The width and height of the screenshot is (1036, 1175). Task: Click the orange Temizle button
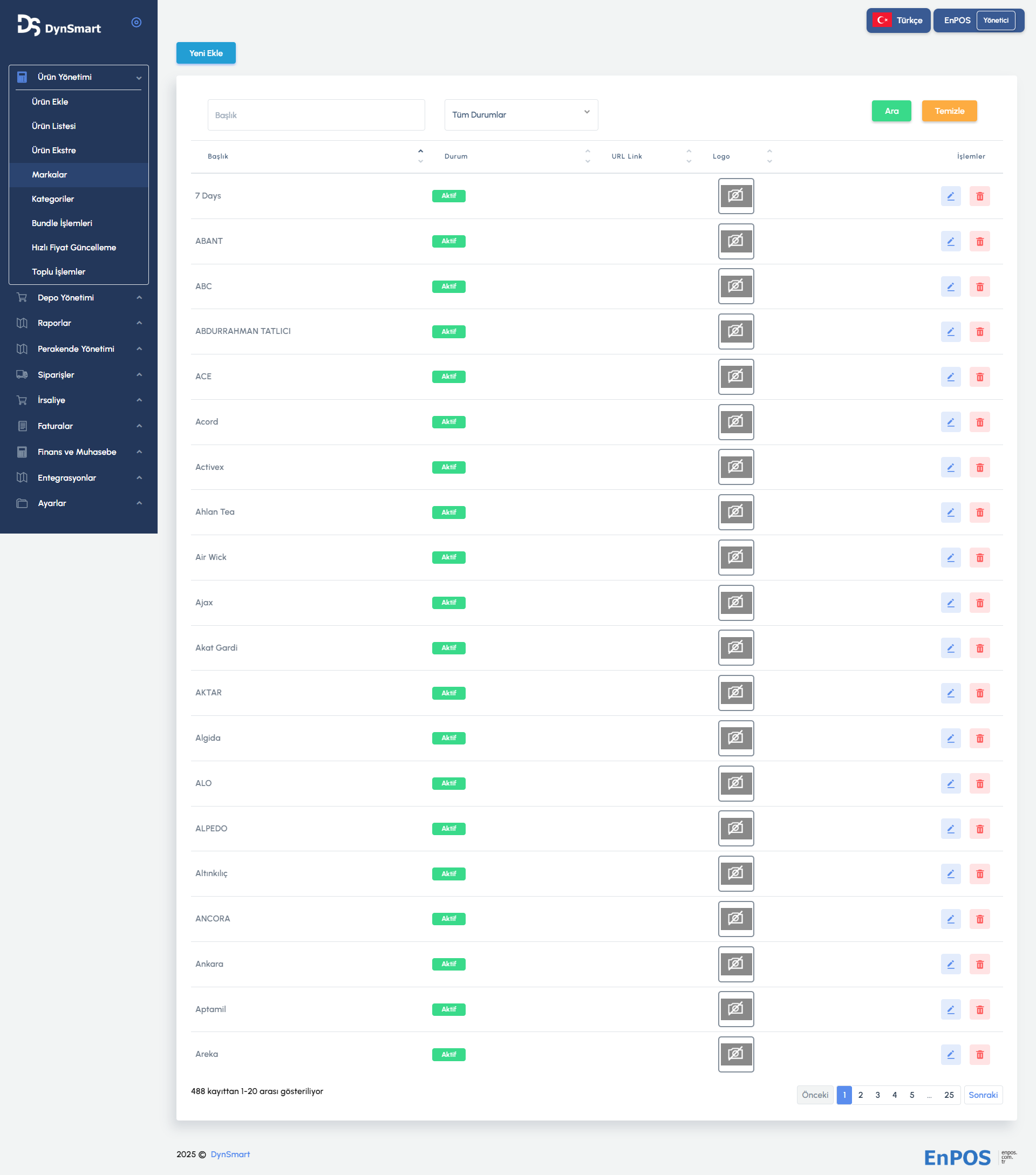coord(949,111)
